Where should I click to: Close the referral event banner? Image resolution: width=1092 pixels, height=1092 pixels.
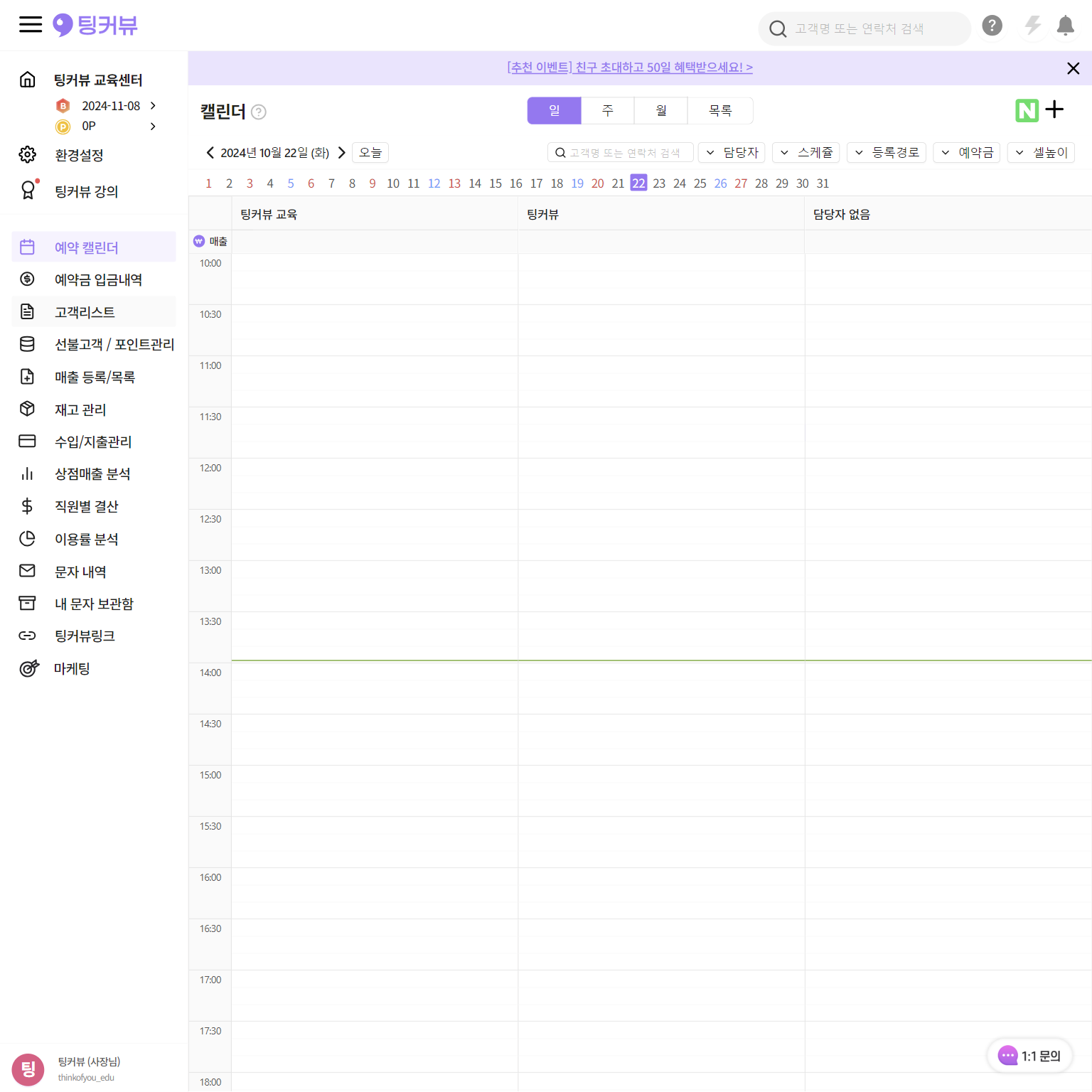pyautogui.click(x=1074, y=68)
